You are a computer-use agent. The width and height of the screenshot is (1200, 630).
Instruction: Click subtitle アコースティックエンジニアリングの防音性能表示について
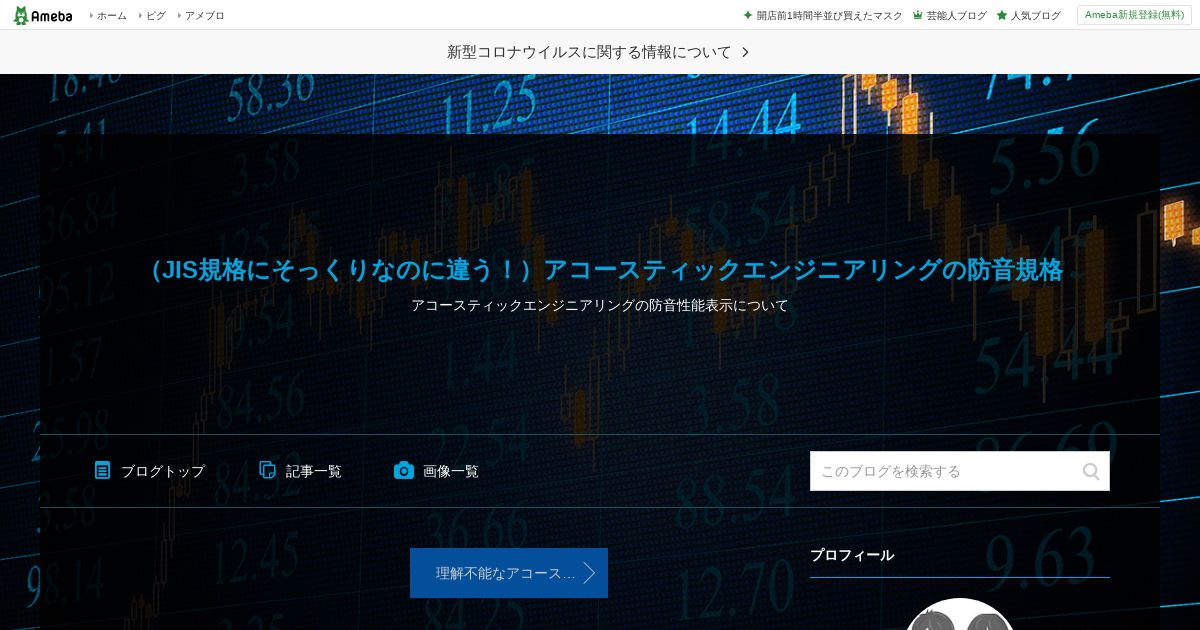[x=600, y=305]
